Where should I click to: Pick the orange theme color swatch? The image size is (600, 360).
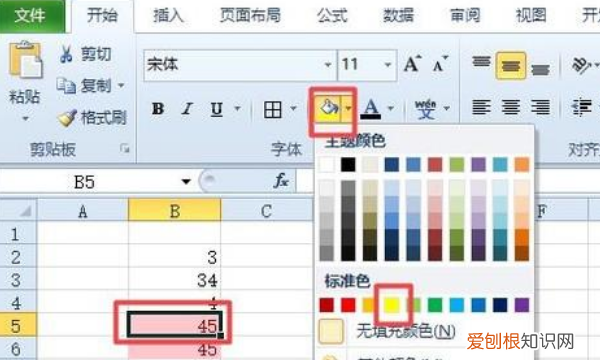[x=522, y=165]
